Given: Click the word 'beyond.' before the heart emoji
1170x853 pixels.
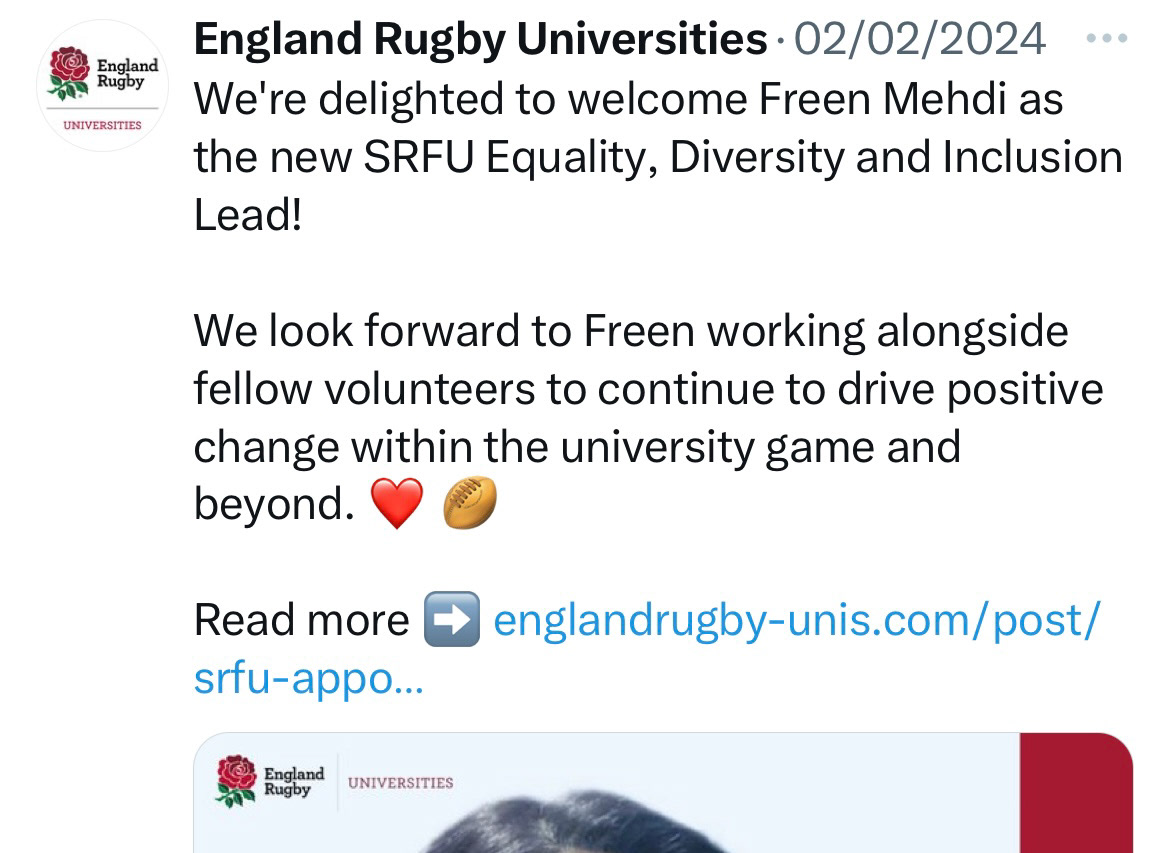Looking at the screenshot, I should click(x=274, y=504).
